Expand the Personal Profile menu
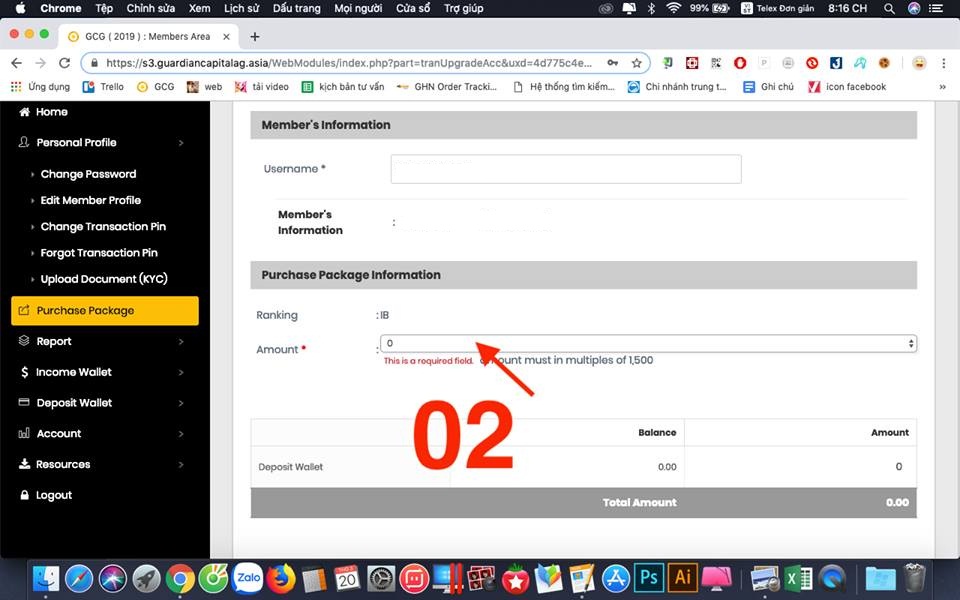The height and width of the screenshot is (600, 960). (100, 143)
